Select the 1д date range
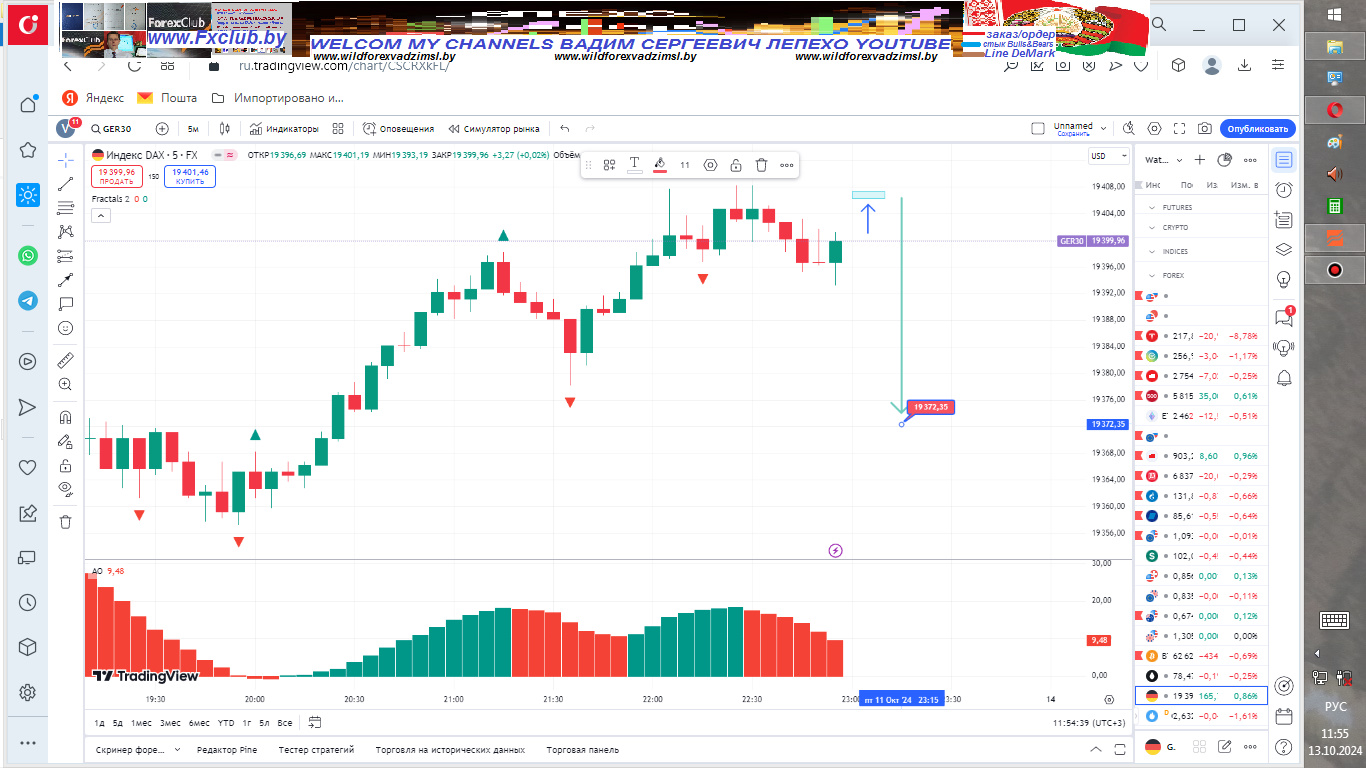This screenshot has width=1366, height=768. [x=100, y=722]
